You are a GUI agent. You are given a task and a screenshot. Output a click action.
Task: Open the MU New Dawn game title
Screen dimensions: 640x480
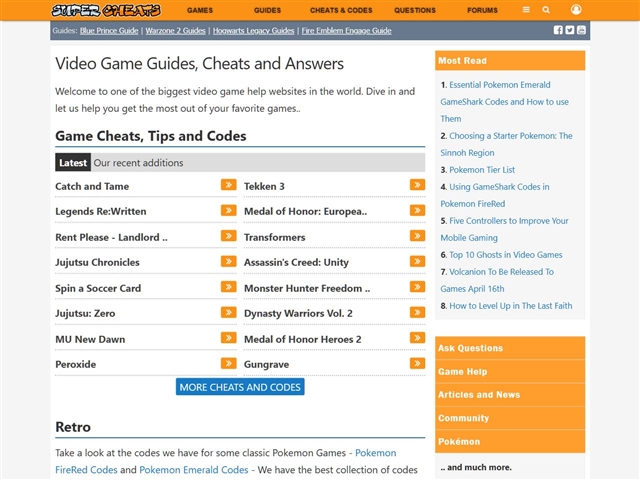click(90, 340)
